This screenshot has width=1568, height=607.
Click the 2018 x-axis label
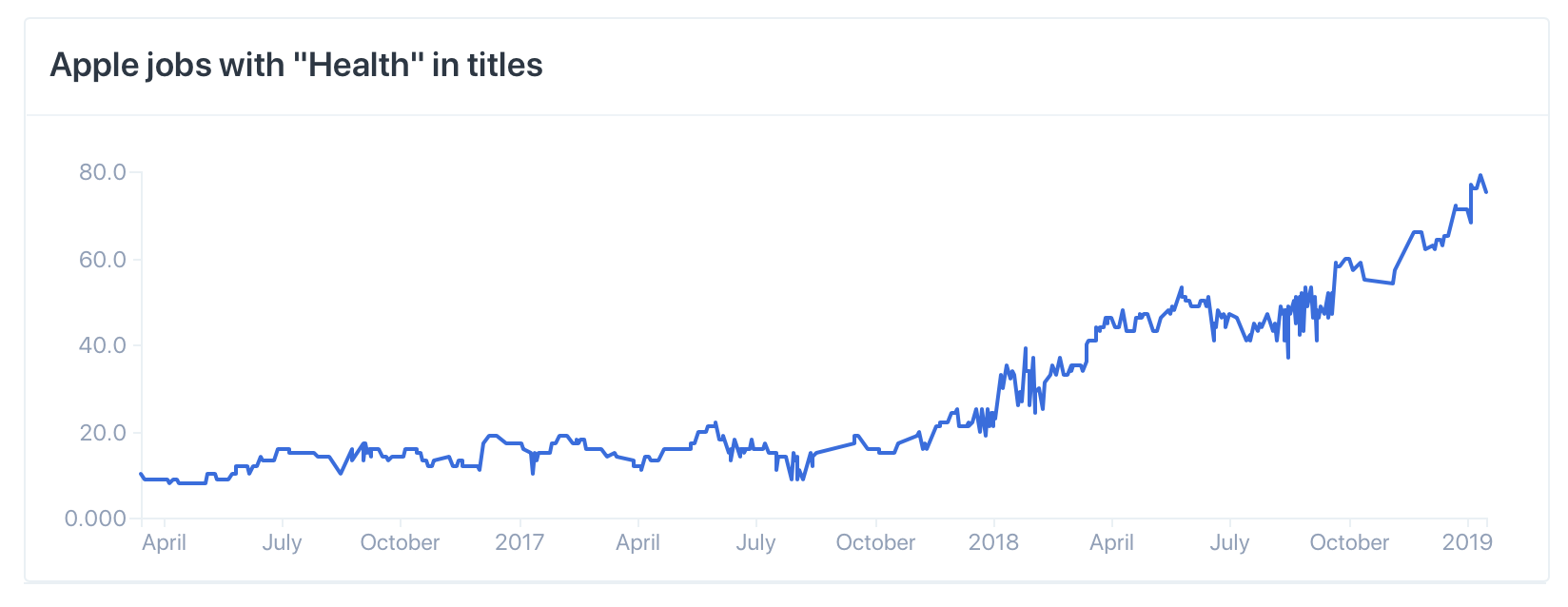coord(993,542)
